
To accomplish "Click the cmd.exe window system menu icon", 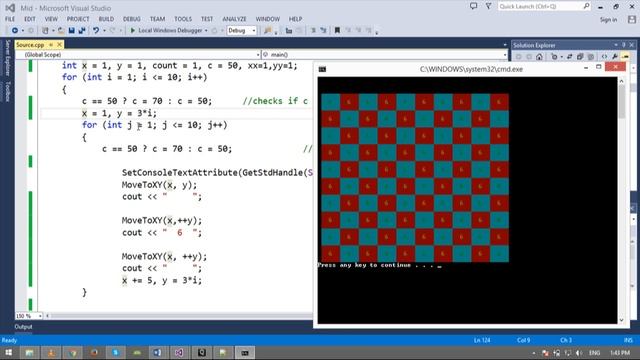I will pyautogui.click(x=322, y=69).
